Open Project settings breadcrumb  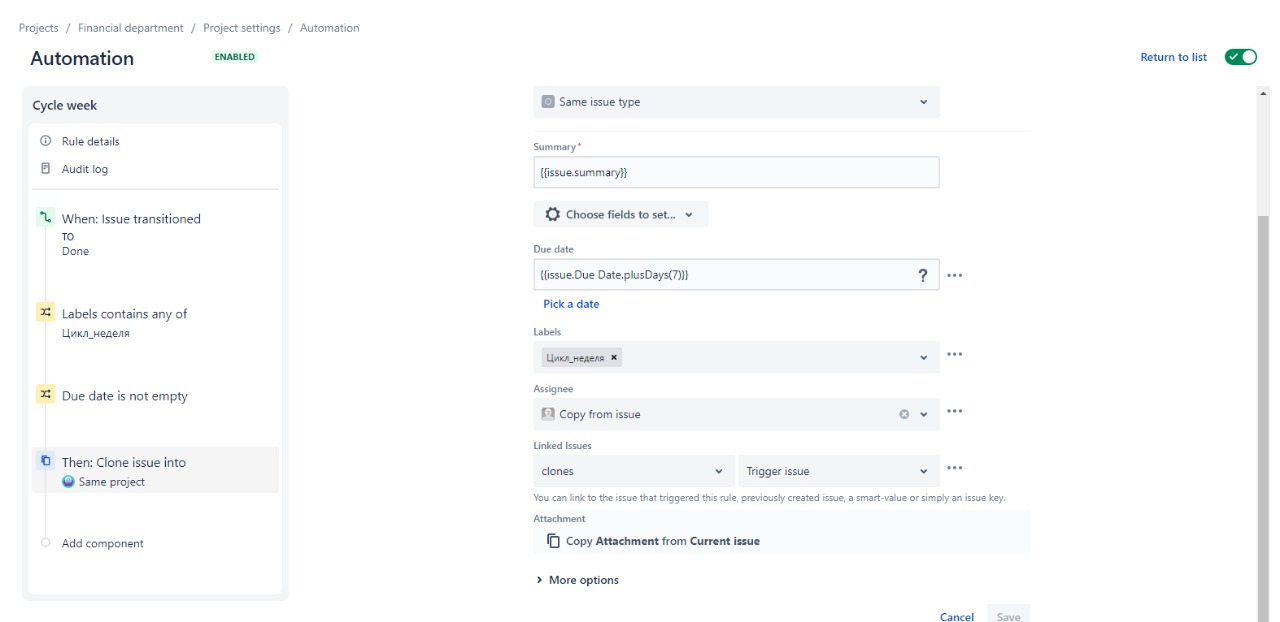pos(242,28)
